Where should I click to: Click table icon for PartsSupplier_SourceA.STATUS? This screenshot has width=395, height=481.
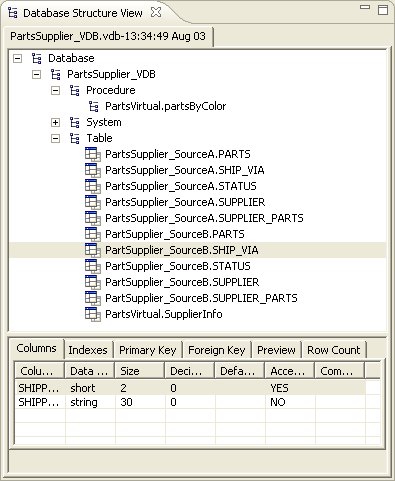point(93,186)
